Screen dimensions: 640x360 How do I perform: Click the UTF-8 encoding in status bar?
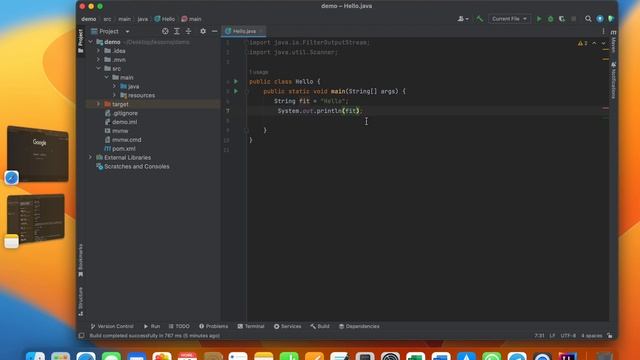click(568, 336)
